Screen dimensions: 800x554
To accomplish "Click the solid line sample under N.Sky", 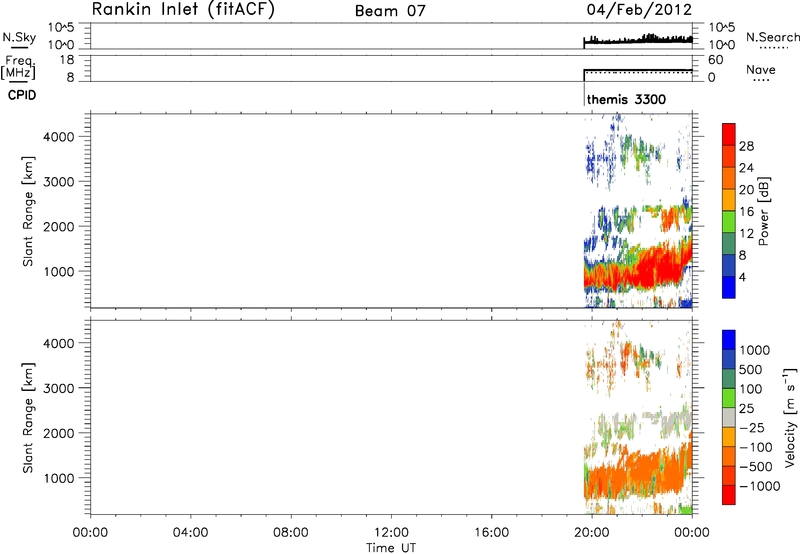I will 19,48.
